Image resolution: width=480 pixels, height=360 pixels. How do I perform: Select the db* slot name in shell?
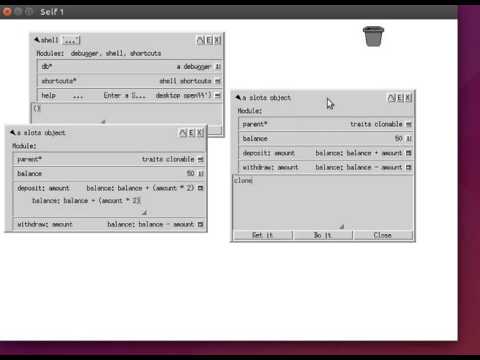[x=47, y=66]
